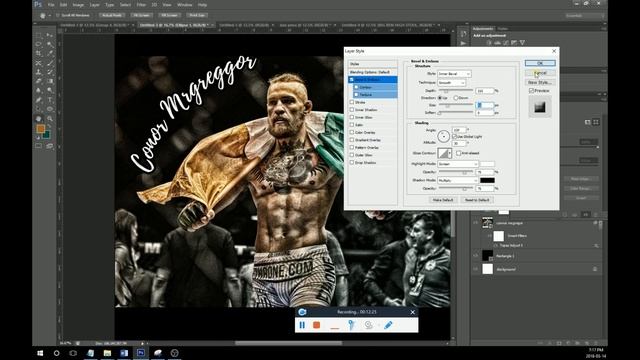Toggle Quick Mask mode icon
Screen dimensions: 640x360
[x=39, y=146]
